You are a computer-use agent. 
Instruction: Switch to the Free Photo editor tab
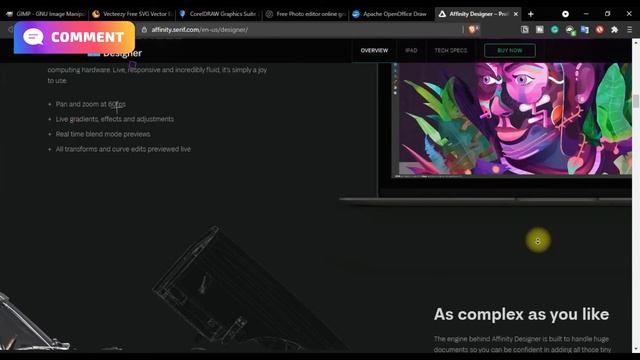(x=305, y=14)
